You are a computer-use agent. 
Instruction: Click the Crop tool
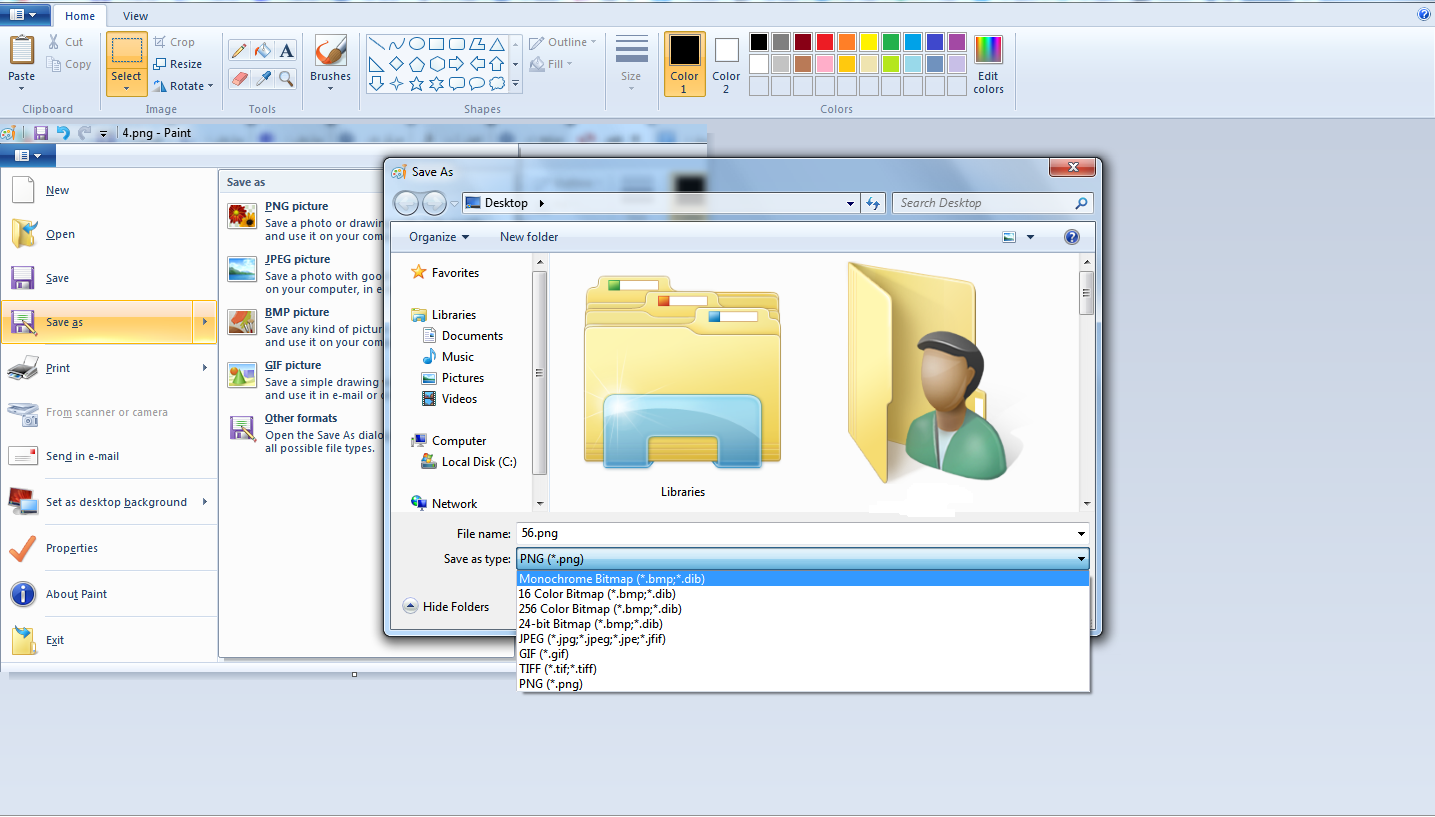(x=174, y=42)
